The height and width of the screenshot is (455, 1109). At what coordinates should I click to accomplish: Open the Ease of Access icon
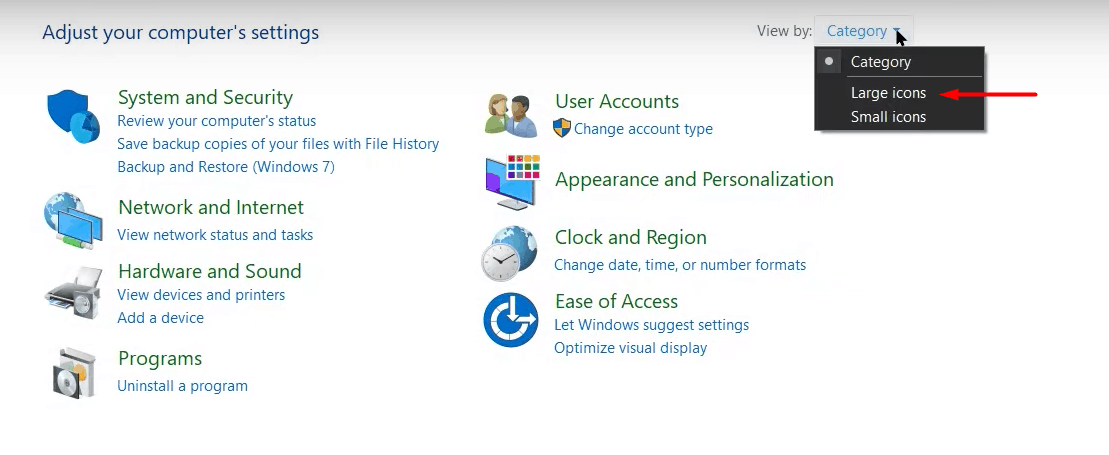pos(511,320)
